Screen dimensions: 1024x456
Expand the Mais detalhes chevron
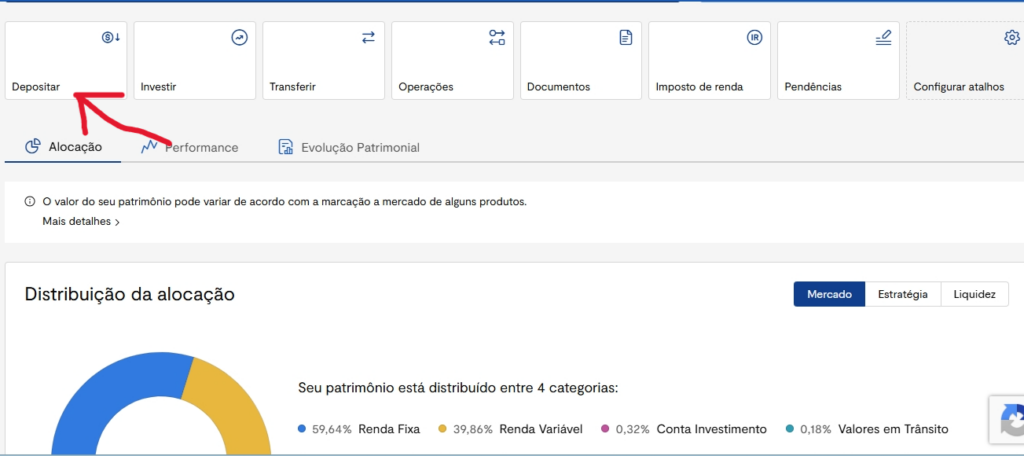(117, 222)
